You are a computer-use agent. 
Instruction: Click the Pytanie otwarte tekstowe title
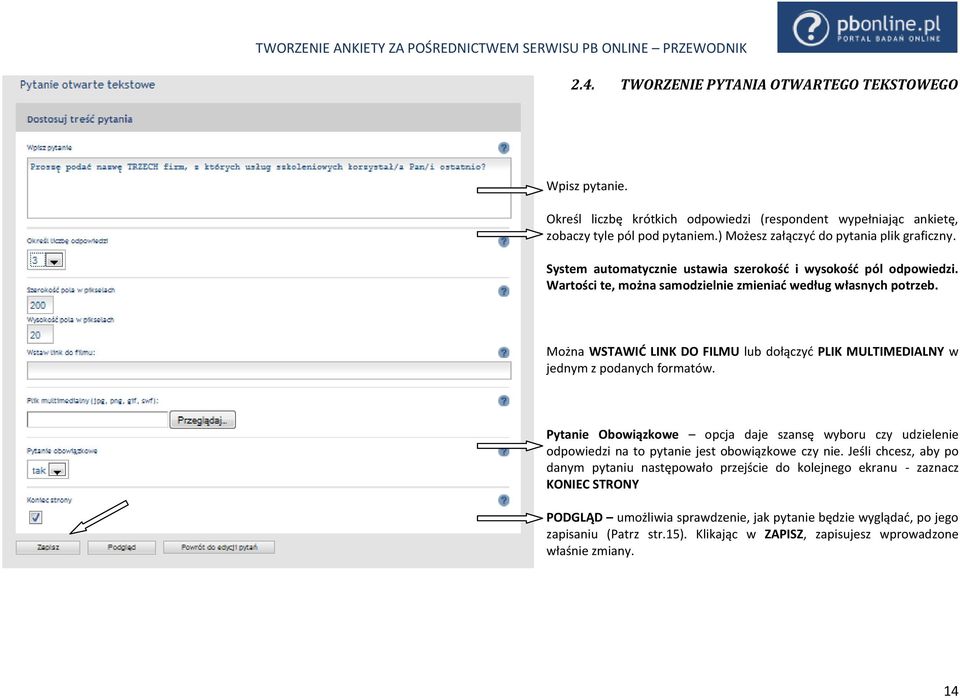(88, 85)
